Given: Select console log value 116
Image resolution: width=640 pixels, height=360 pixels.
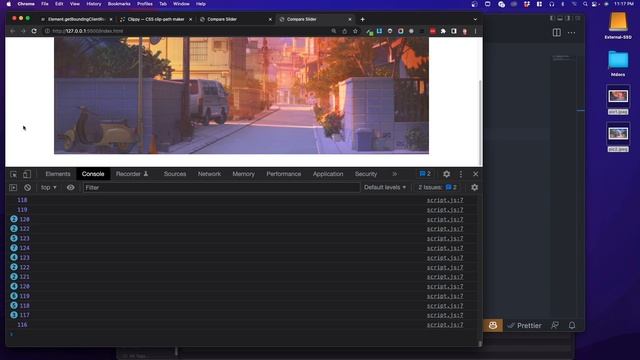Looking at the screenshot, I should coord(22,325).
